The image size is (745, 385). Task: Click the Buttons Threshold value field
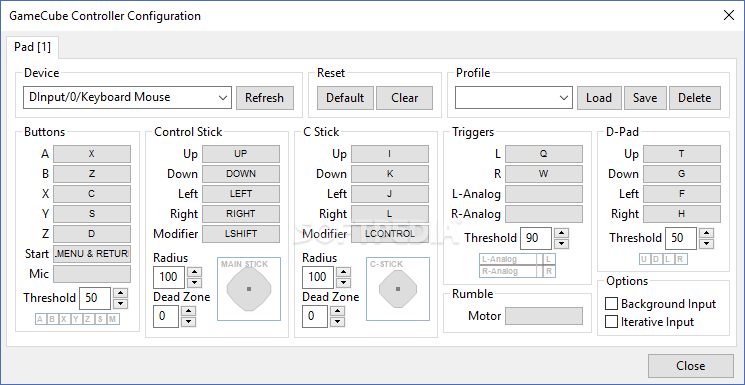click(95, 298)
